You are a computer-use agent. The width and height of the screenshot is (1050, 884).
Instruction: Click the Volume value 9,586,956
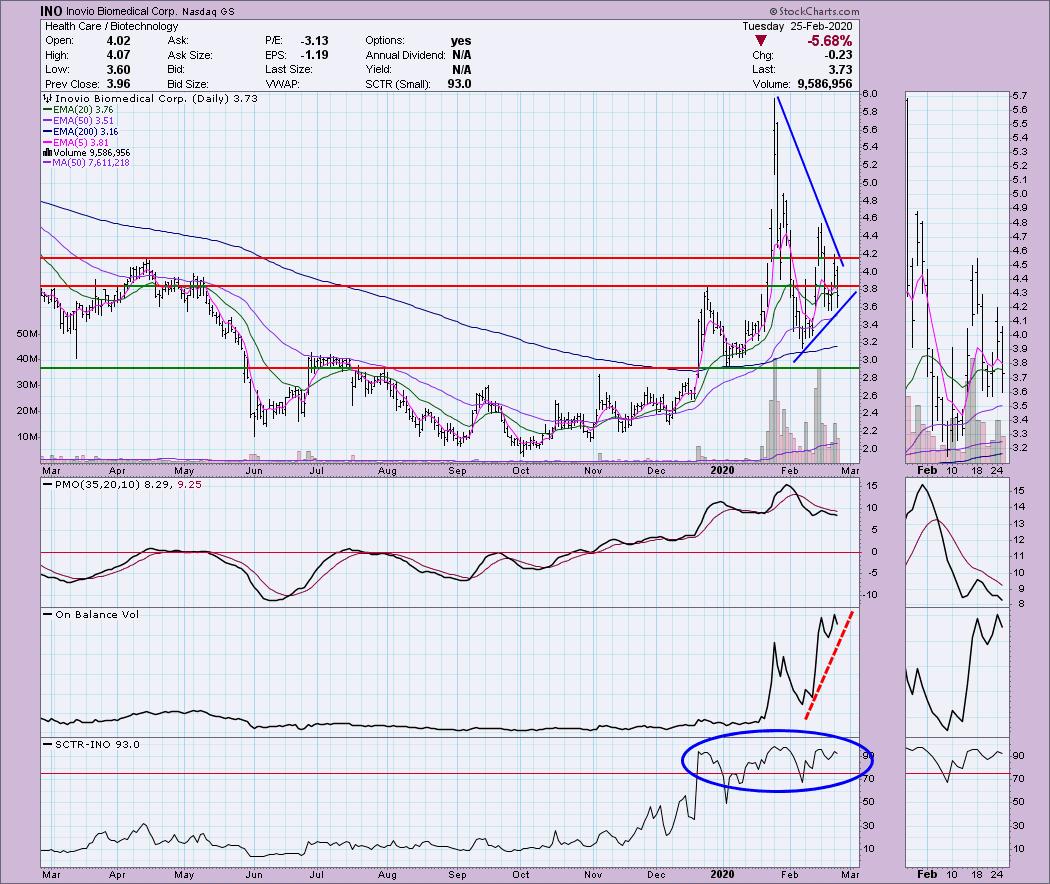coord(825,84)
